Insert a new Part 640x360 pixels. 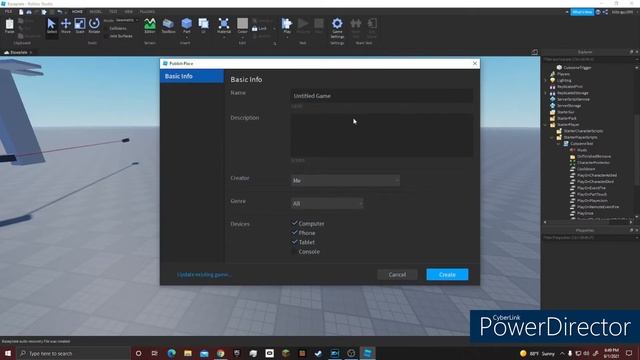coord(187,26)
